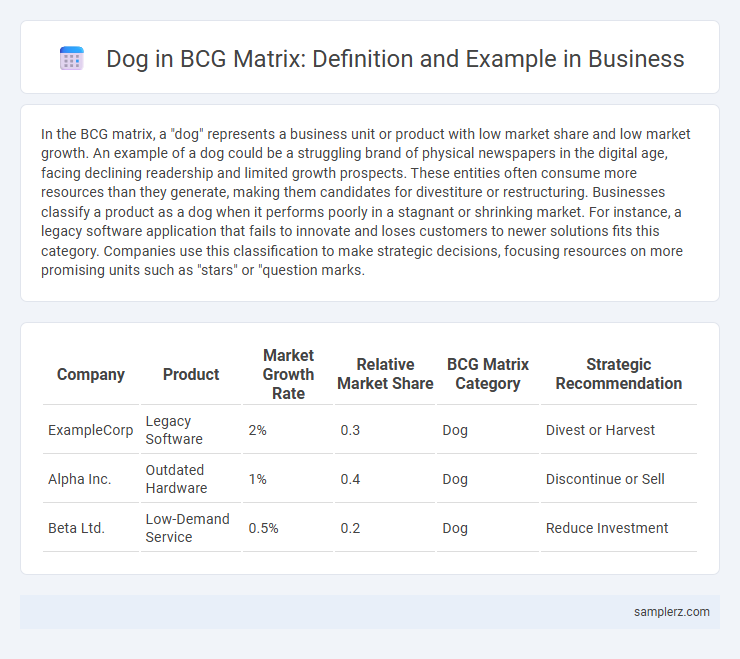Click the 'Beta Ltd.' company cell
740x659 pixels.
tap(91, 528)
